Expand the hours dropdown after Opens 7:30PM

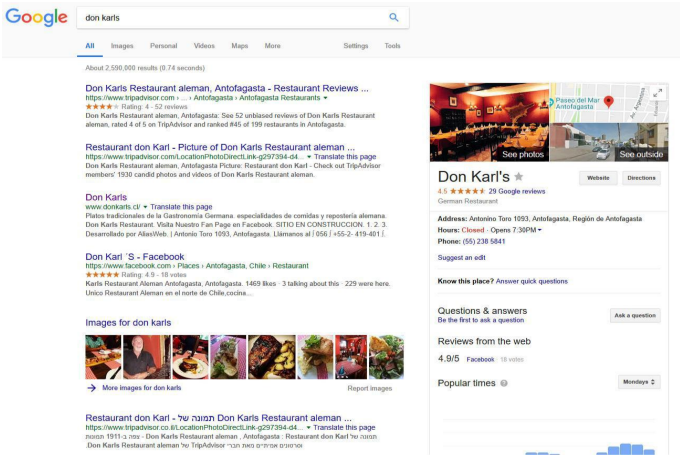pyautogui.click(x=540, y=230)
